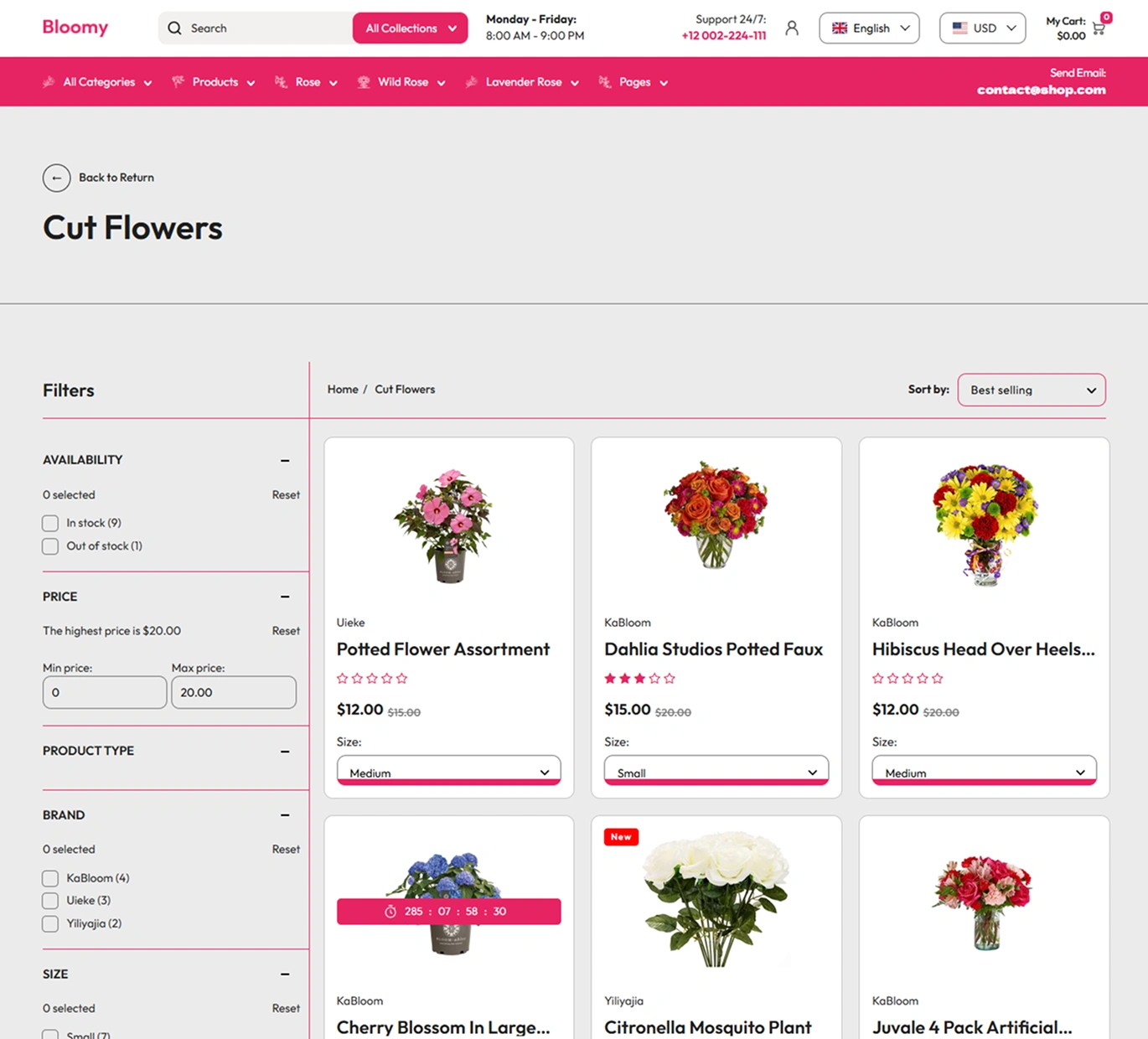Collapse the Brand filter section
The image size is (1148, 1039).
click(285, 815)
